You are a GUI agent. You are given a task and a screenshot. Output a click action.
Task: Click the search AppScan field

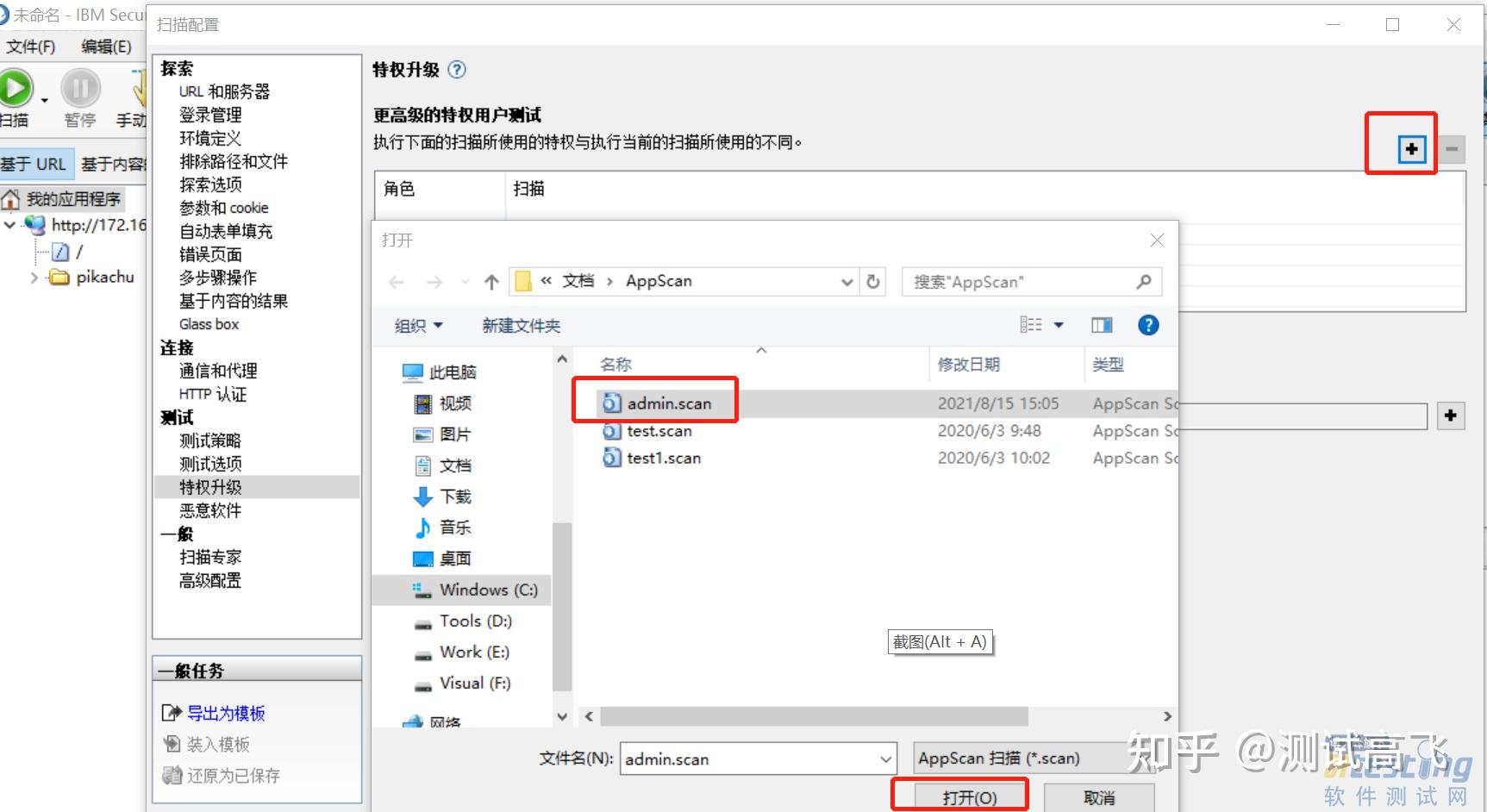pyautogui.click(x=1032, y=282)
